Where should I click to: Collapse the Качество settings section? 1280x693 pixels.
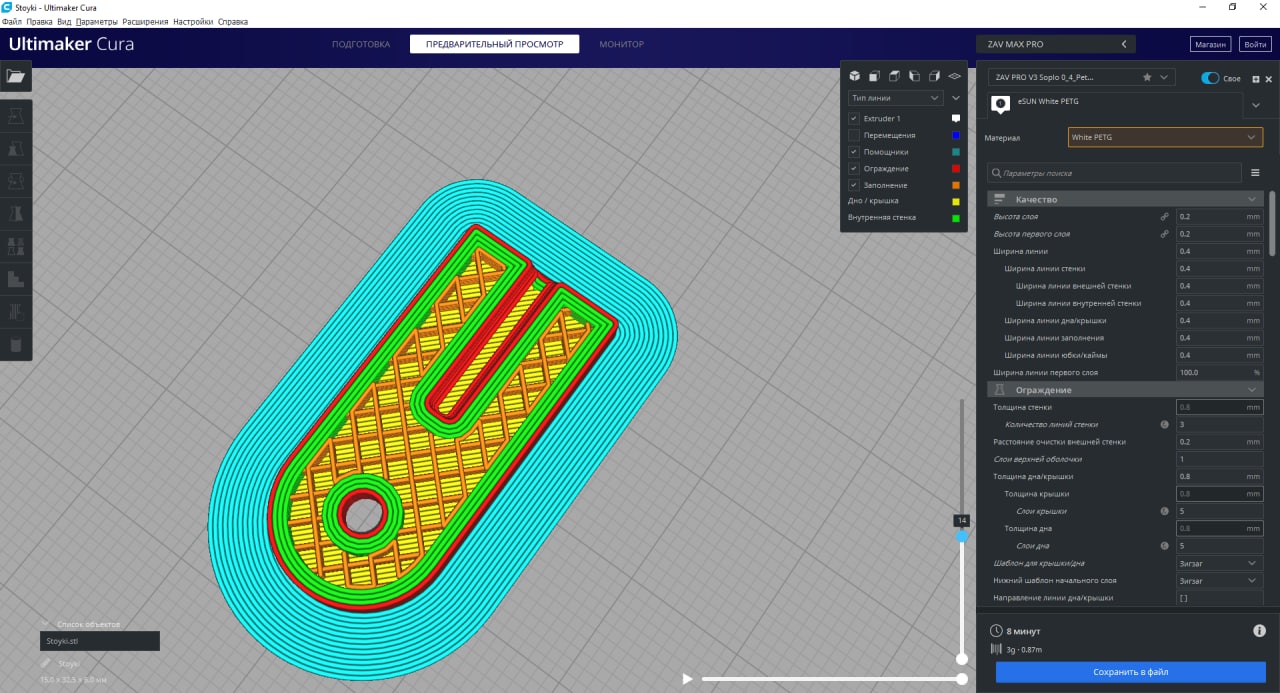1127,199
